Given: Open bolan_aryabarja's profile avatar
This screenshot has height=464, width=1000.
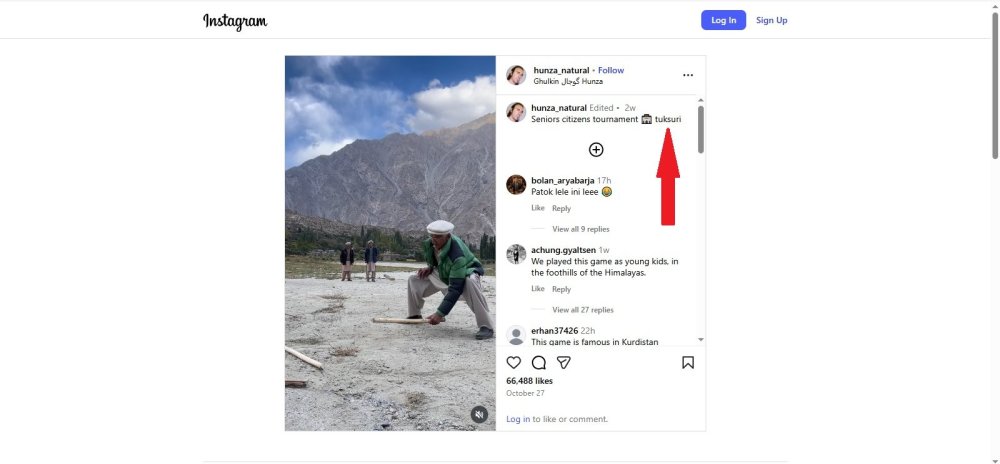Looking at the screenshot, I should [516, 184].
